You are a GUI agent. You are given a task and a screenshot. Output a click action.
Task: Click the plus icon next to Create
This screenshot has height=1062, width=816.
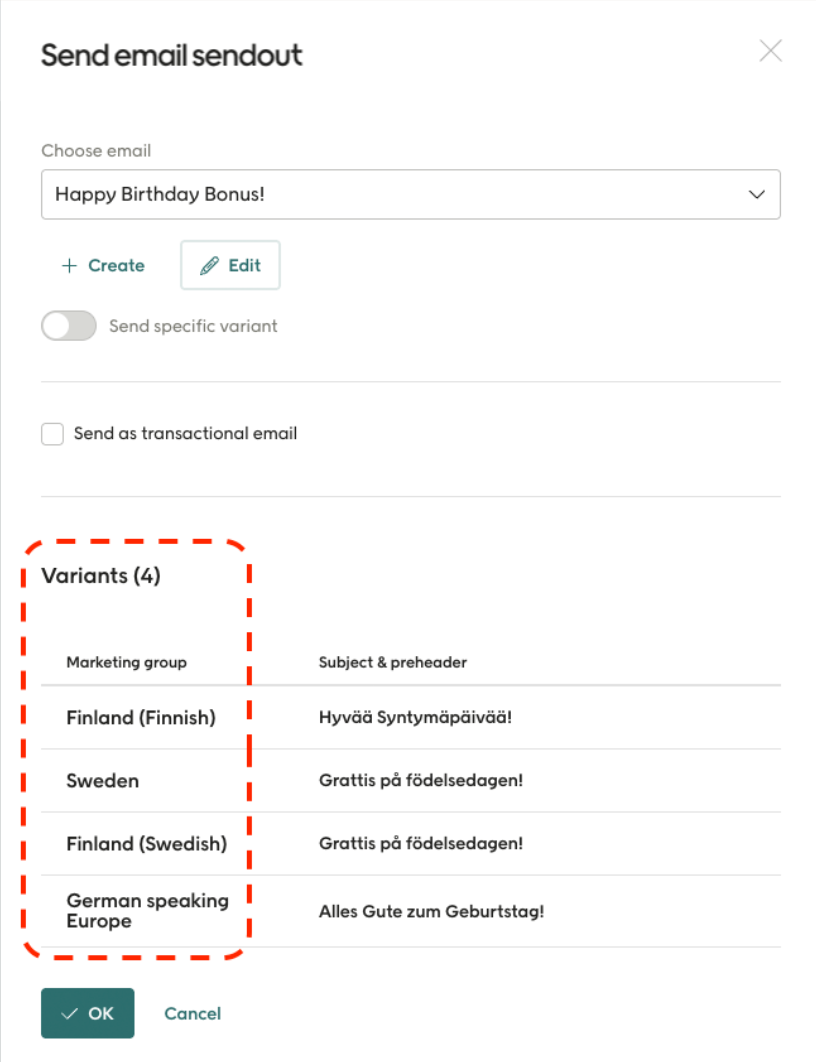[x=68, y=264]
